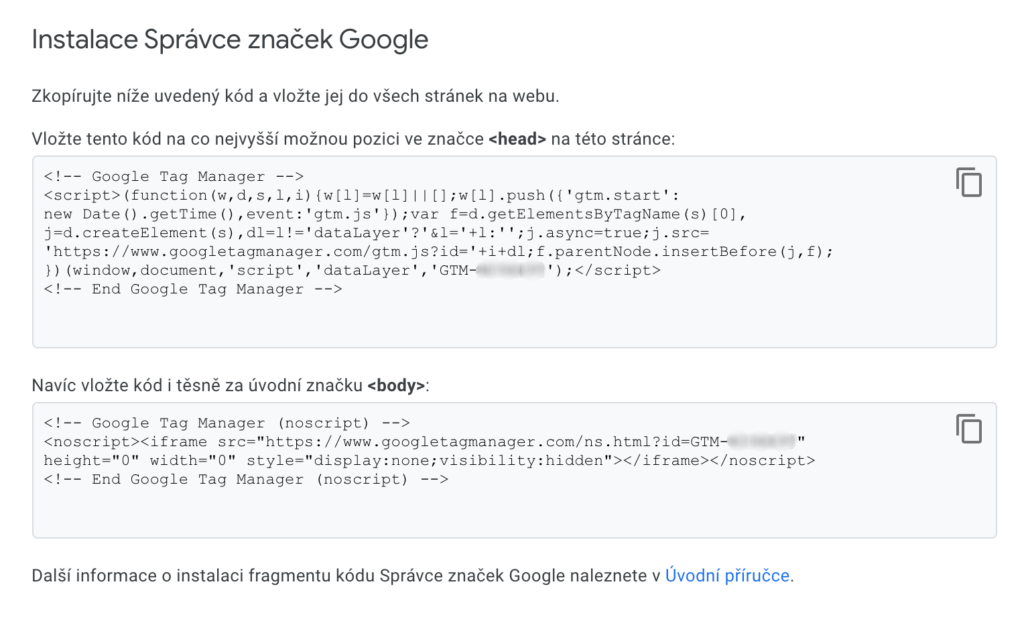Image resolution: width=1024 pixels, height=623 pixels.
Task: Click the Zkopírujte níže uvedený kód instruction text
Action: tap(294, 96)
